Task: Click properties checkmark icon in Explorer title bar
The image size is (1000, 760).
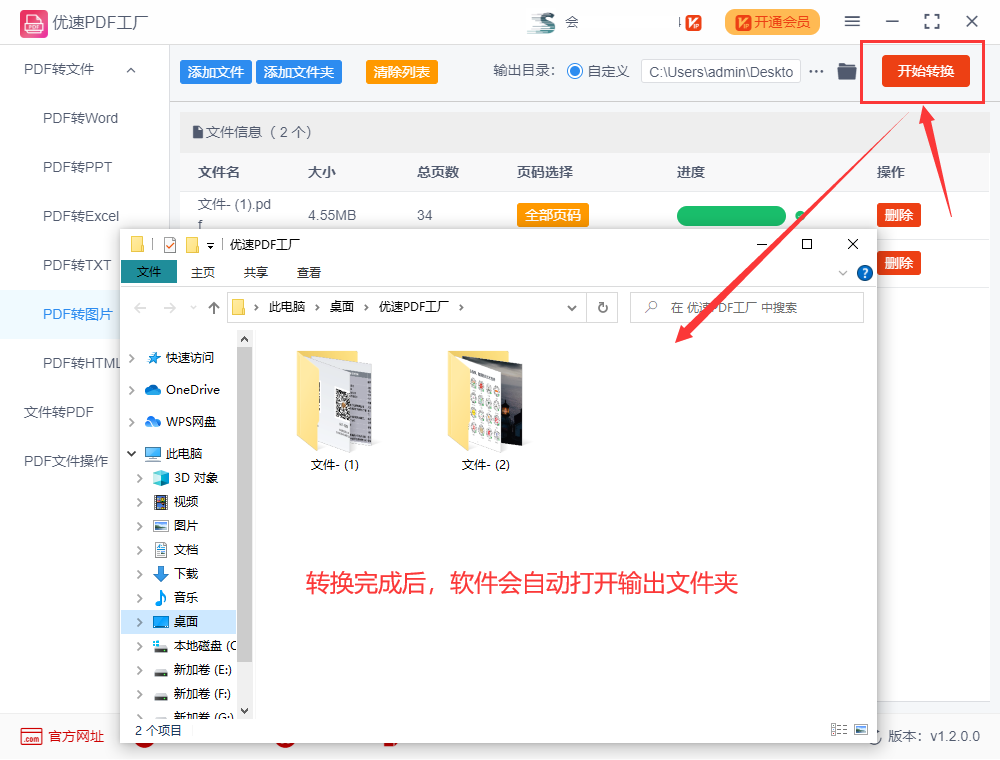Action: tap(170, 245)
